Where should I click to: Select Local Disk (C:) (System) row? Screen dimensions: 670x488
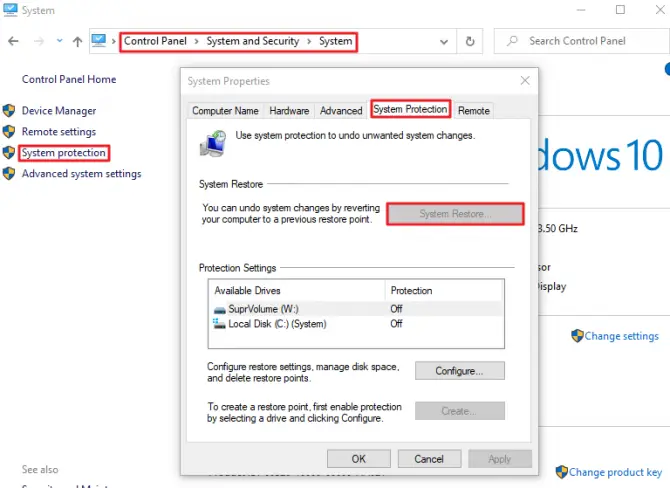tap(356, 324)
